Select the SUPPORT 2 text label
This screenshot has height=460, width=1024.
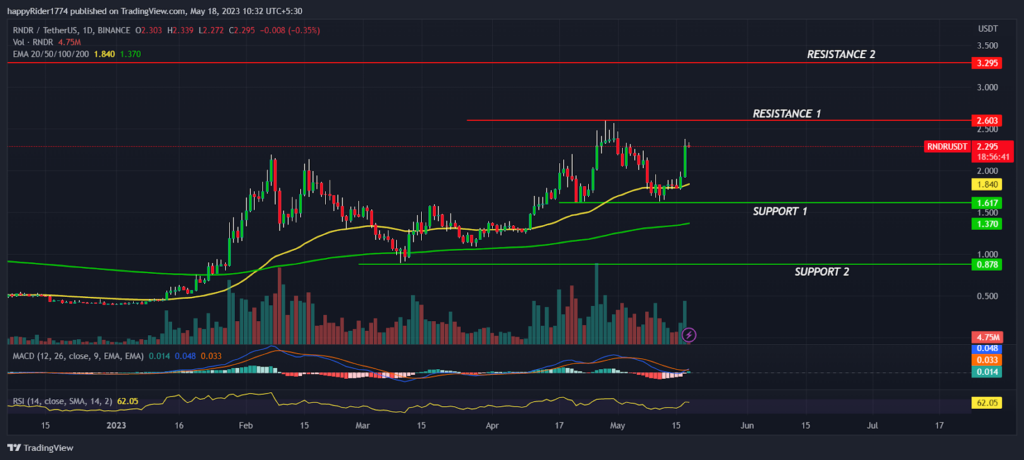click(822, 271)
